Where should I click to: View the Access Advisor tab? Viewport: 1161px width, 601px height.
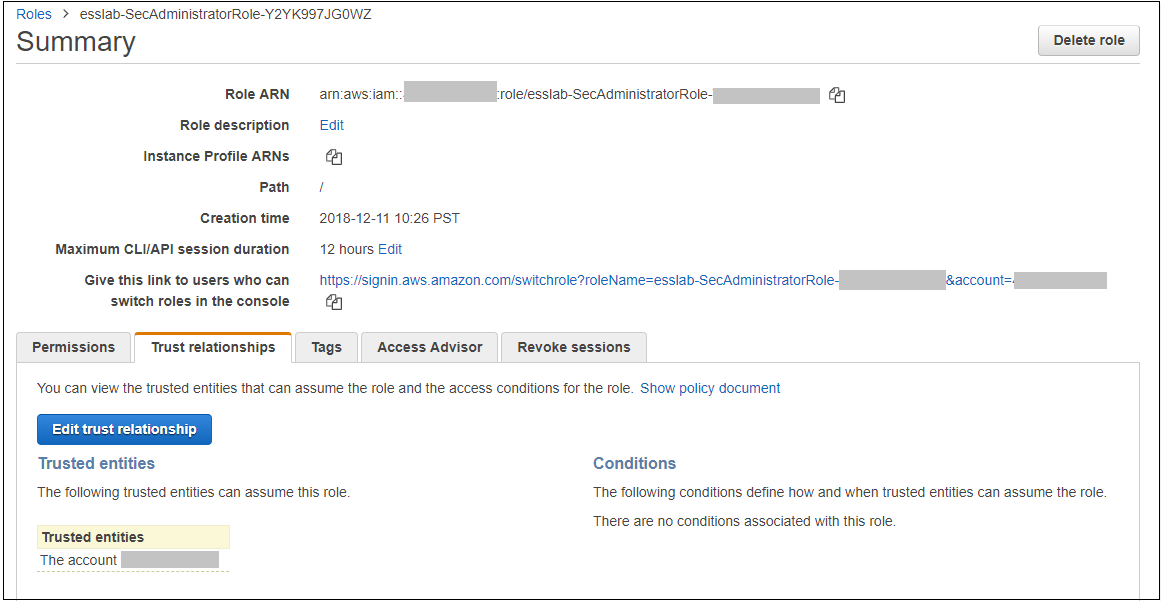coord(429,347)
